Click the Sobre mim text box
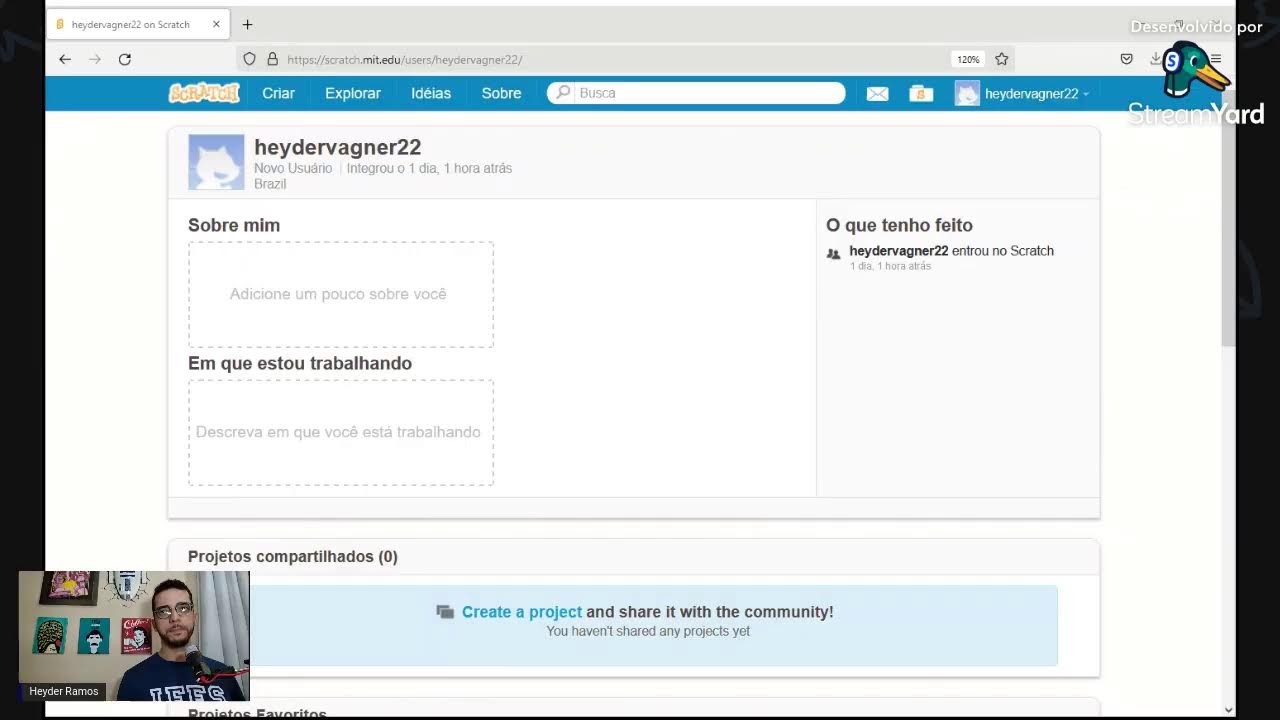The width and height of the screenshot is (1280, 720). [341, 294]
